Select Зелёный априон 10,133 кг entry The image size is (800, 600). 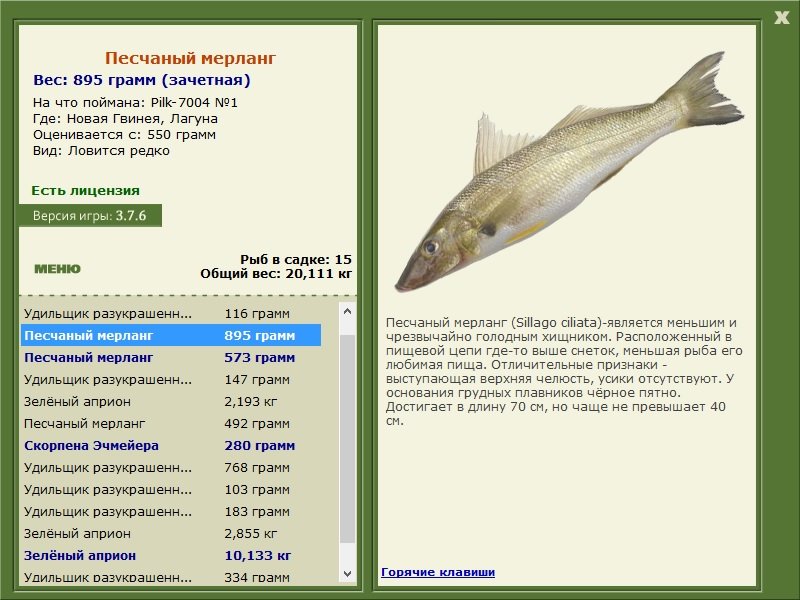171,555
